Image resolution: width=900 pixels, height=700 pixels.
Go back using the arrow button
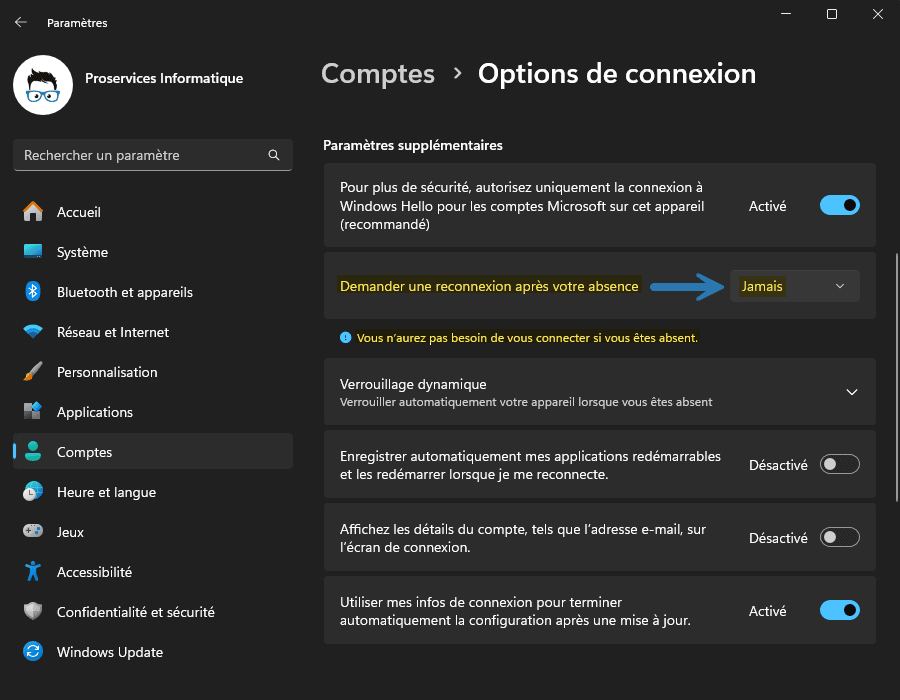(x=20, y=22)
